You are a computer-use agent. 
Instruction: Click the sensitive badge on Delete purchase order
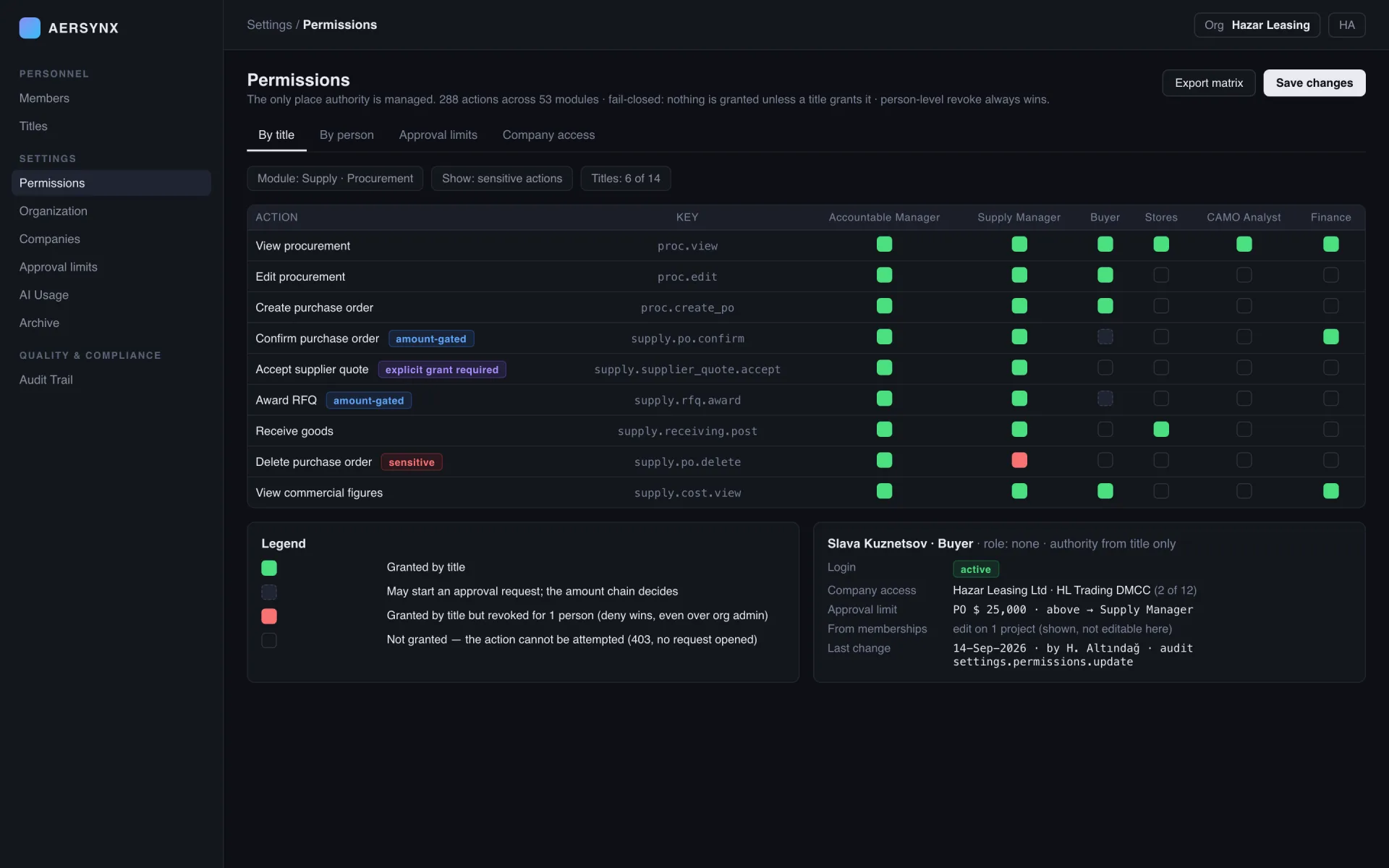[x=411, y=462]
